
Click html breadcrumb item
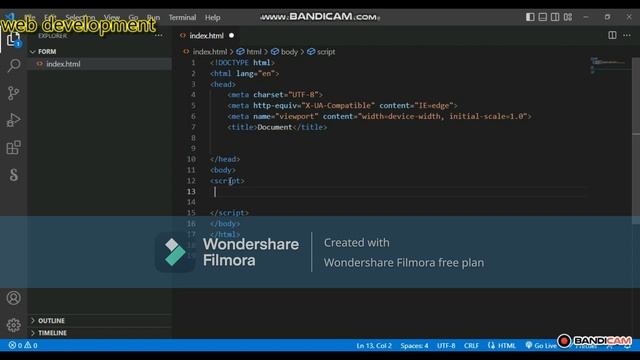tap(253, 52)
